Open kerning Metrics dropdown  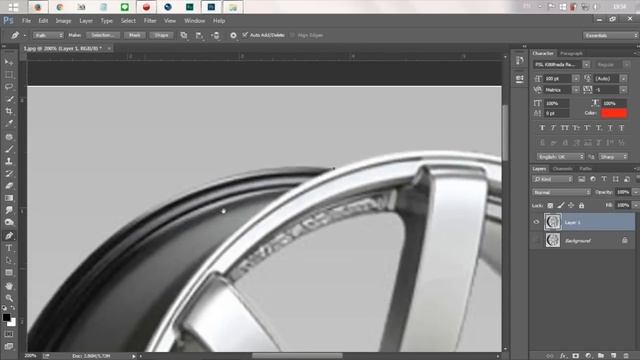tap(576, 90)
